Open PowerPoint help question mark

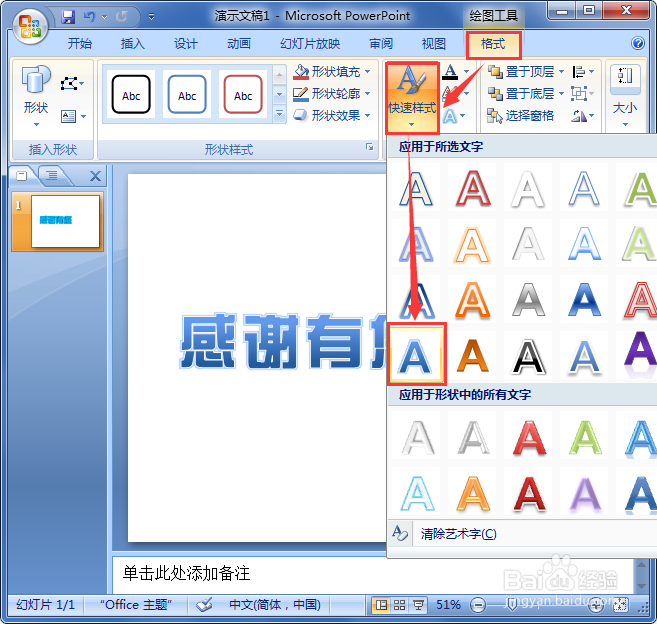pyautogui.click(x=638, y=43)
